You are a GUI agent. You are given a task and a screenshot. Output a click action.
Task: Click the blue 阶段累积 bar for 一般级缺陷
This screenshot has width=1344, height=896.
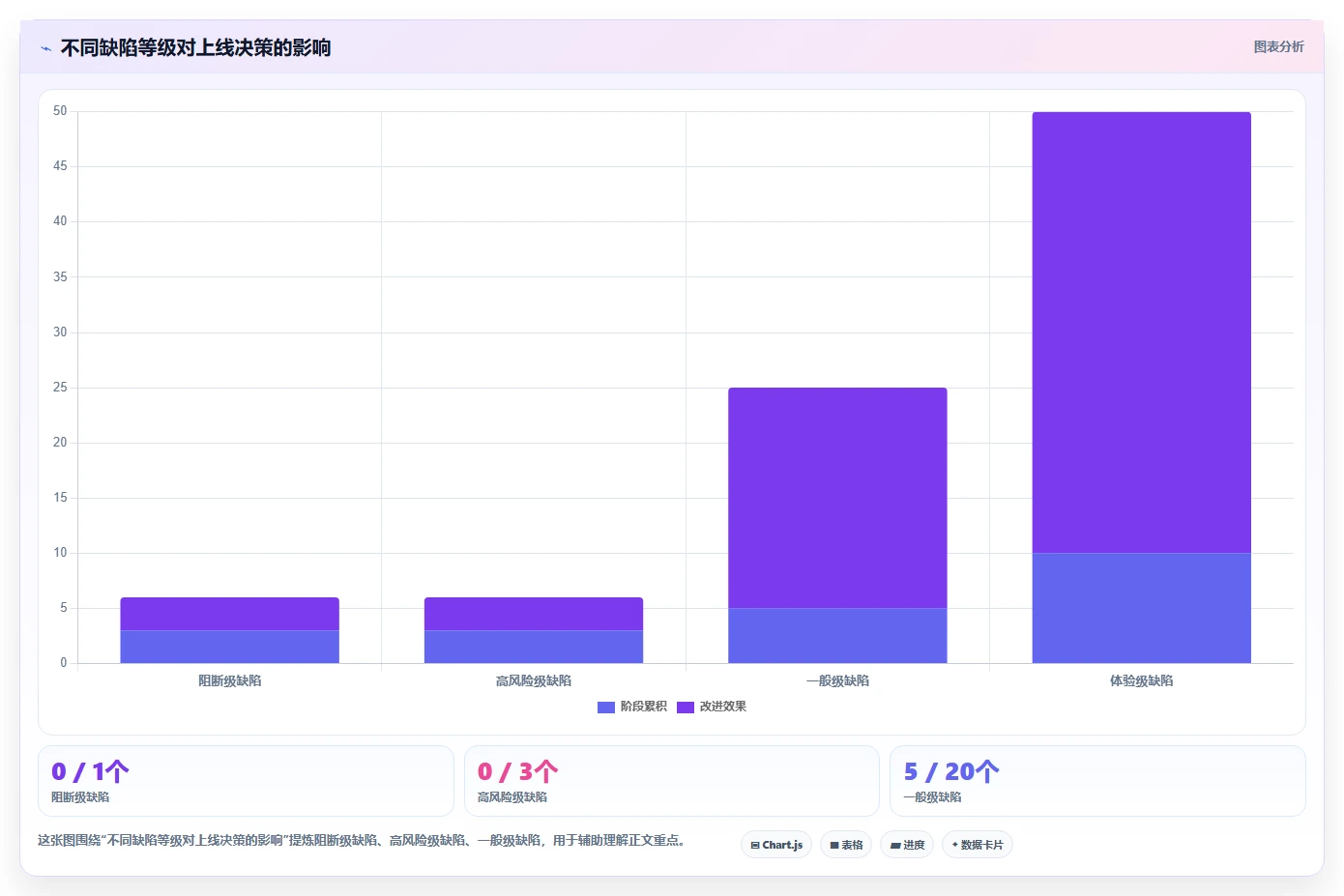pyautogui.click(x=837, y=636)
